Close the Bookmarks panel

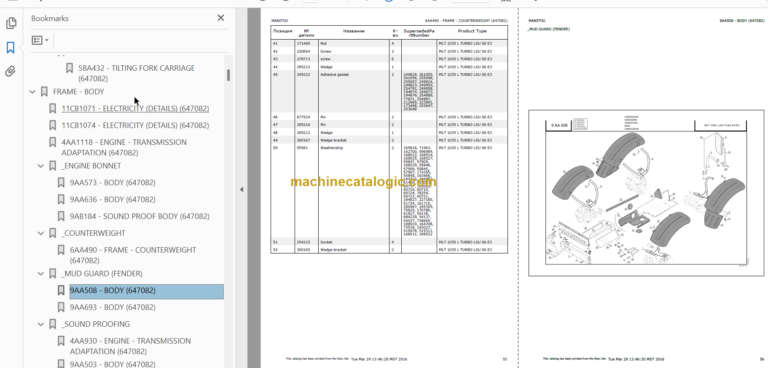point(221,18)
